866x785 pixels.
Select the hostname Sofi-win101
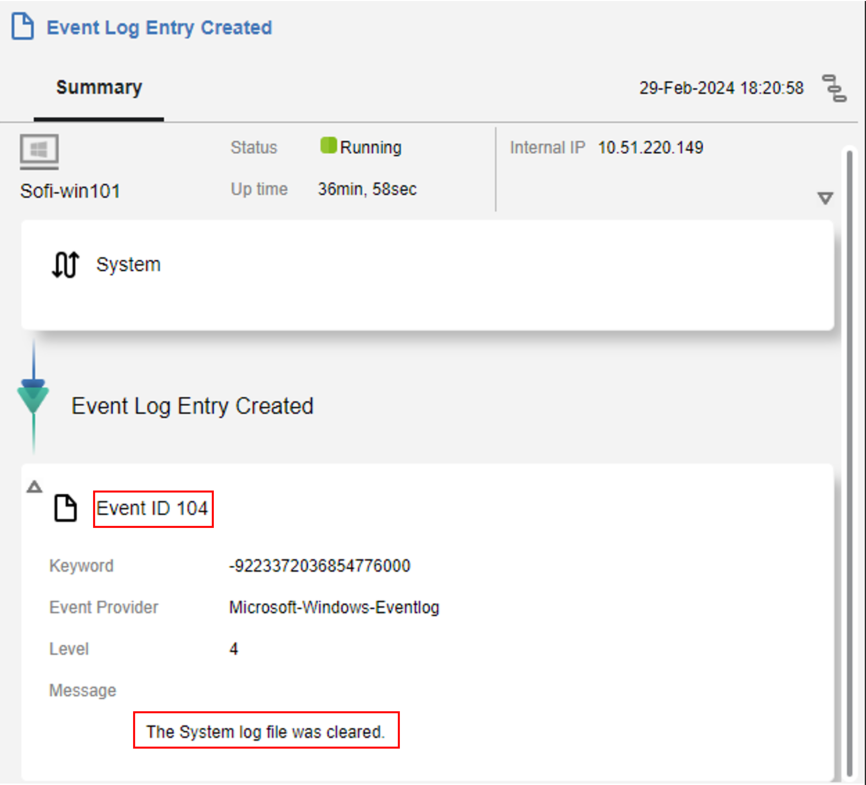click(x=70, y=191)
